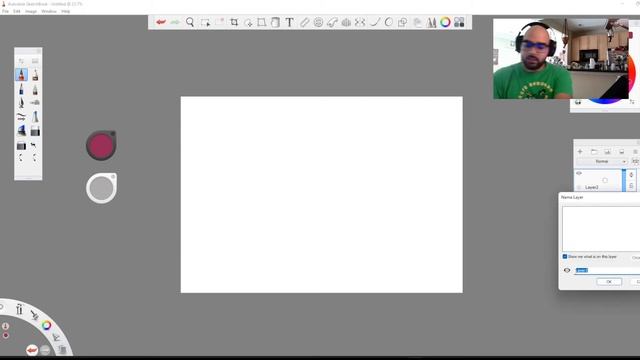Add an image layer
Screen dimensions: 640x360
tap(607, 152)
